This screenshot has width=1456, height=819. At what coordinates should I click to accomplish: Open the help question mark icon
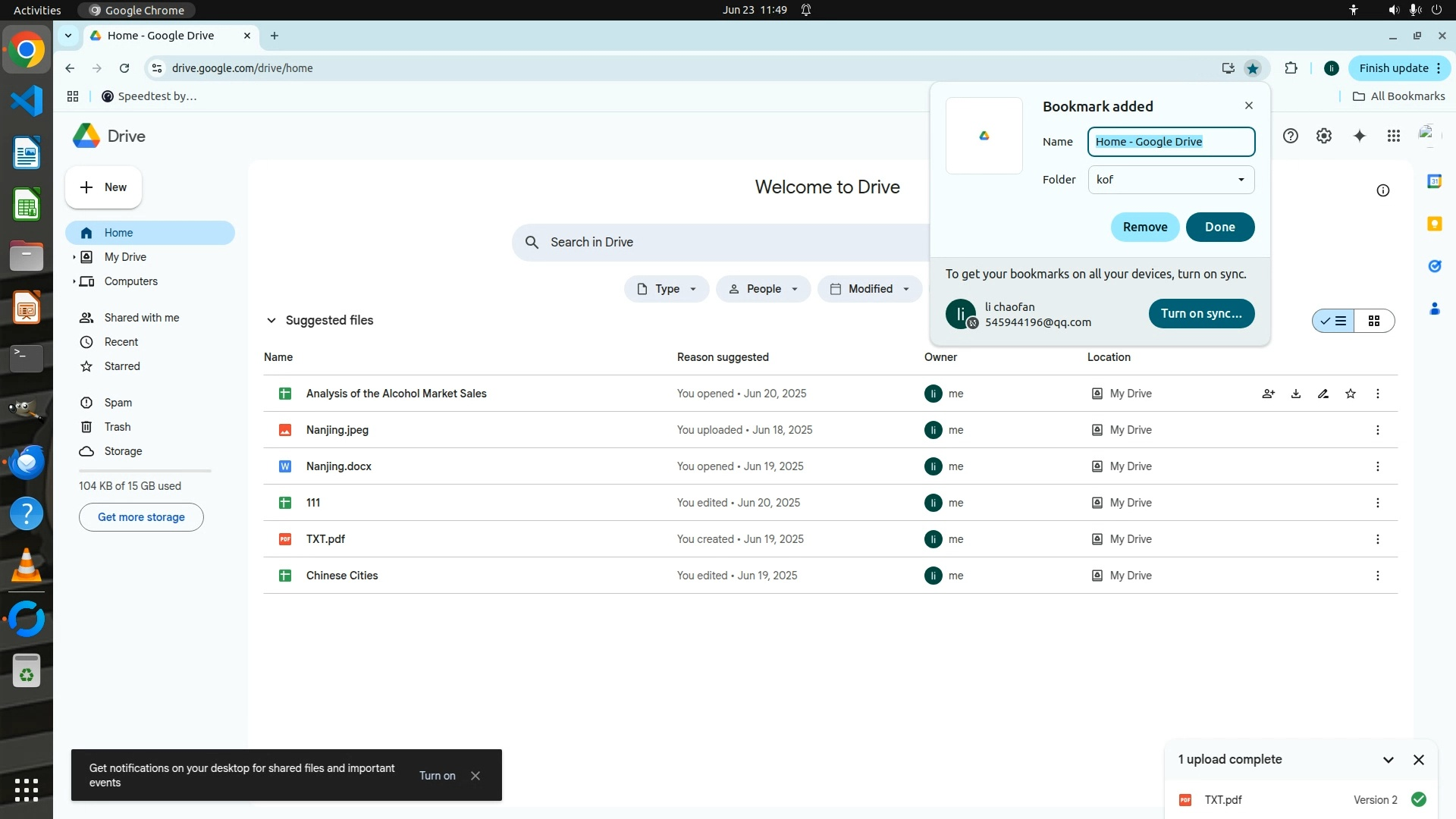click(1290, 136)
